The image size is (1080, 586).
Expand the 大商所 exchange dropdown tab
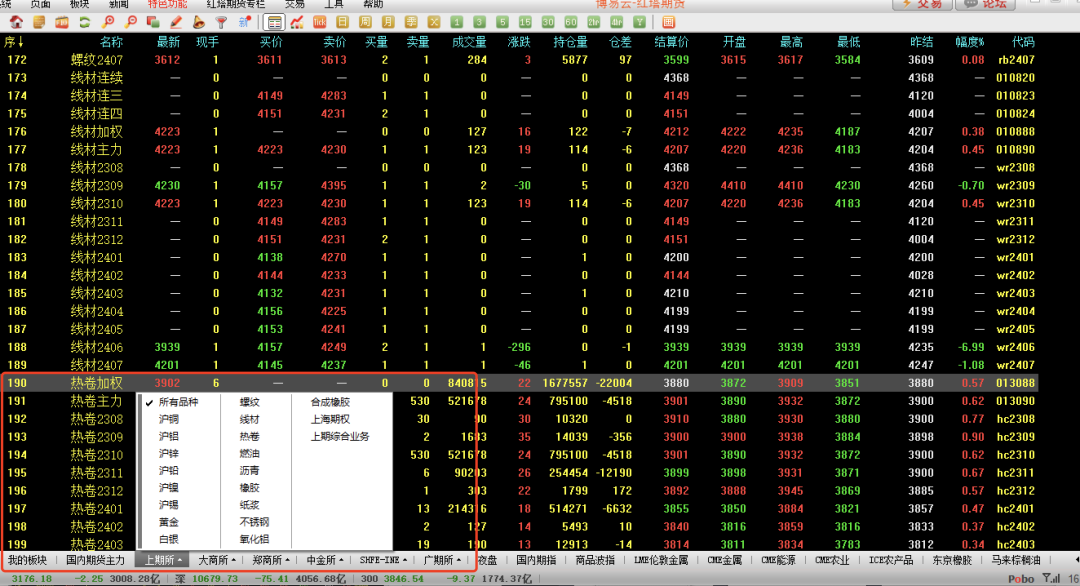tap(216, 561)
